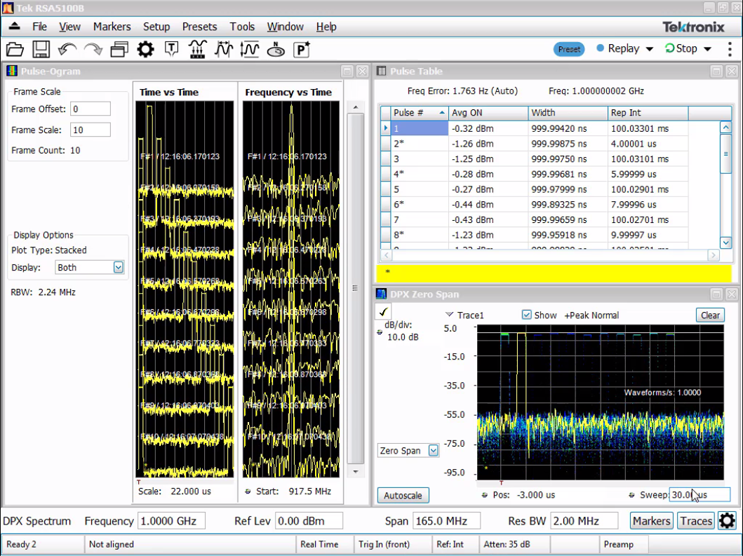Click the Clear button in DPX panel
This screenshot has width=743, height=556.
point(710,315)
